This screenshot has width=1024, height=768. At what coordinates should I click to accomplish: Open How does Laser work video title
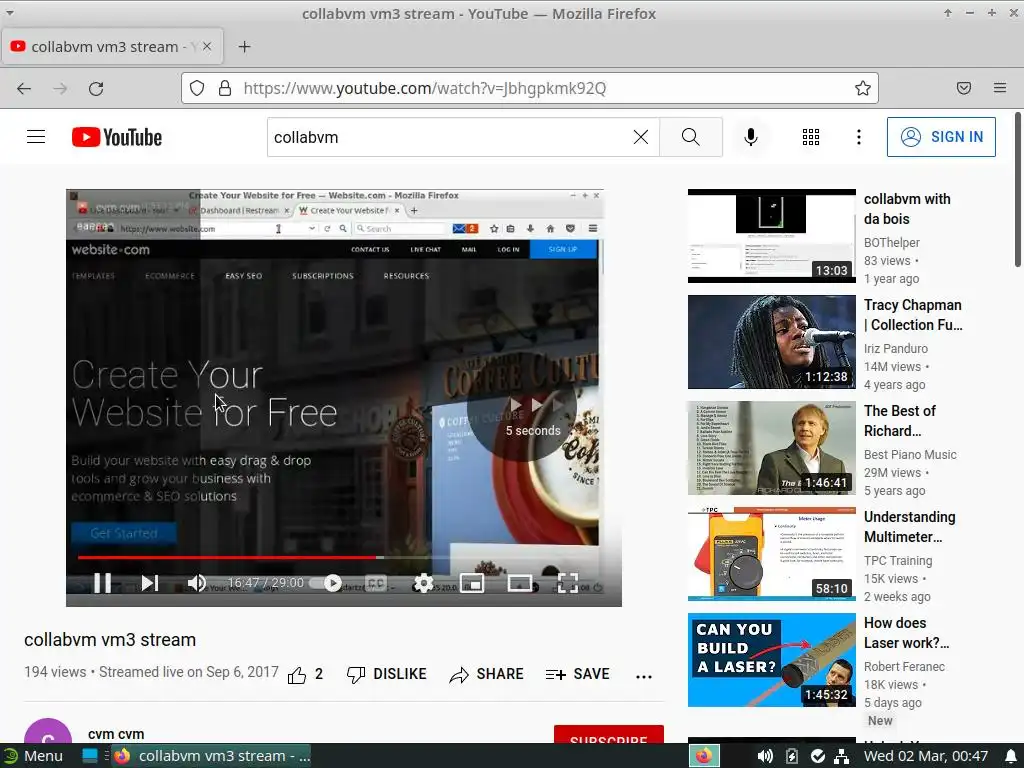[x=906, y=633]
